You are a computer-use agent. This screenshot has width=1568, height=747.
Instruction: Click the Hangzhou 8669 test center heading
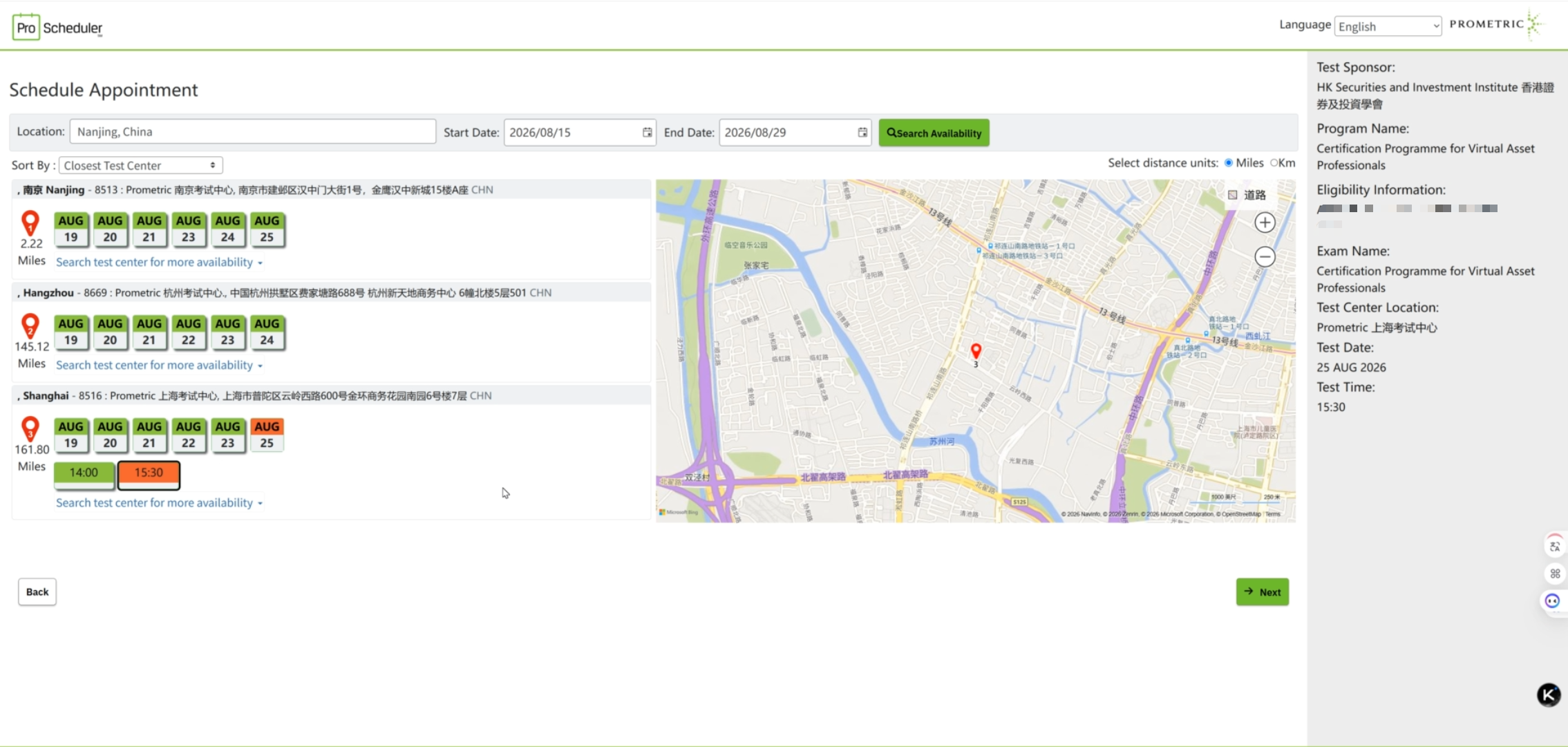(x=332, y=292)
